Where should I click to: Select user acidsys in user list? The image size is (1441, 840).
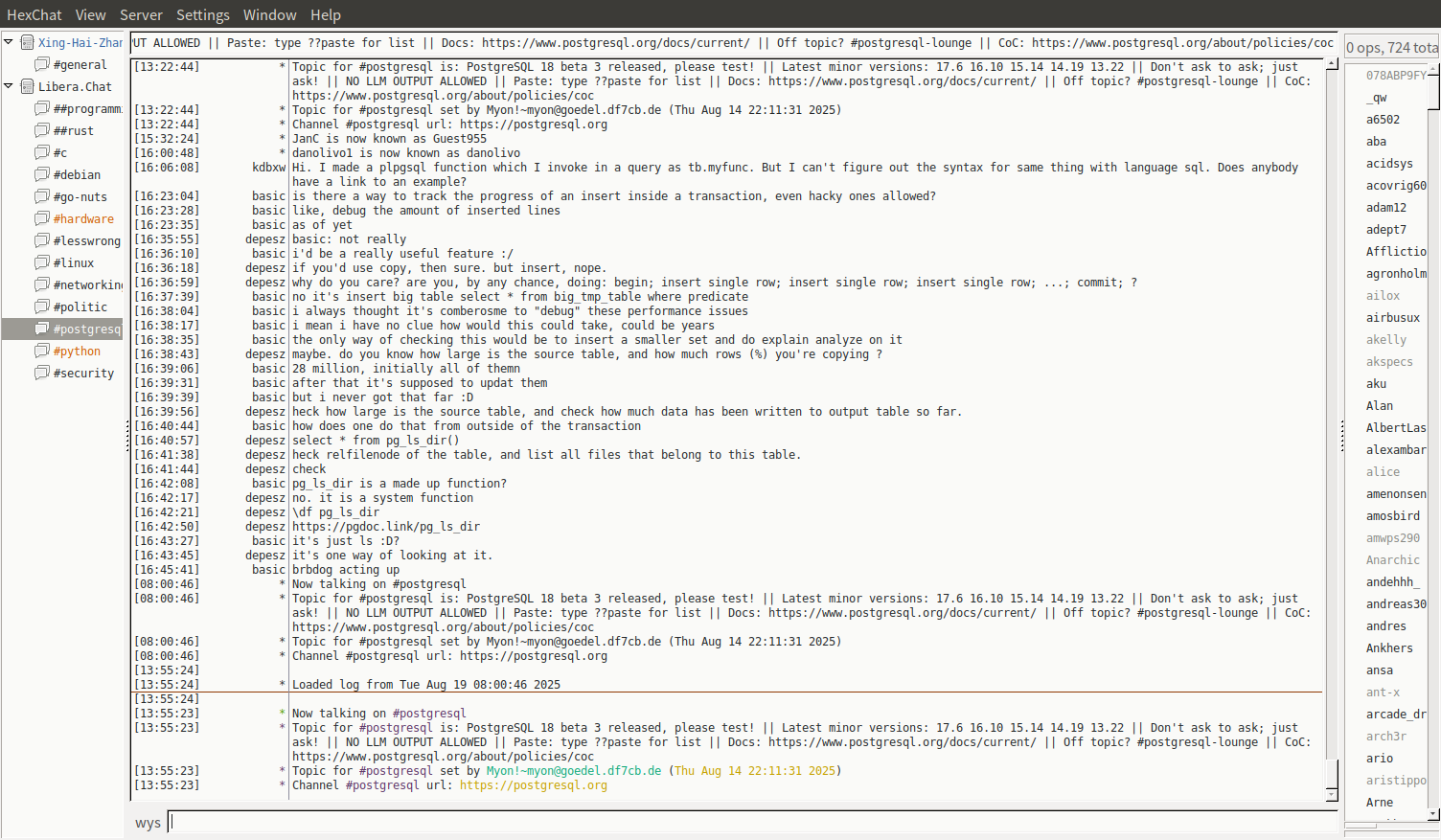[x=1389, y=163]
